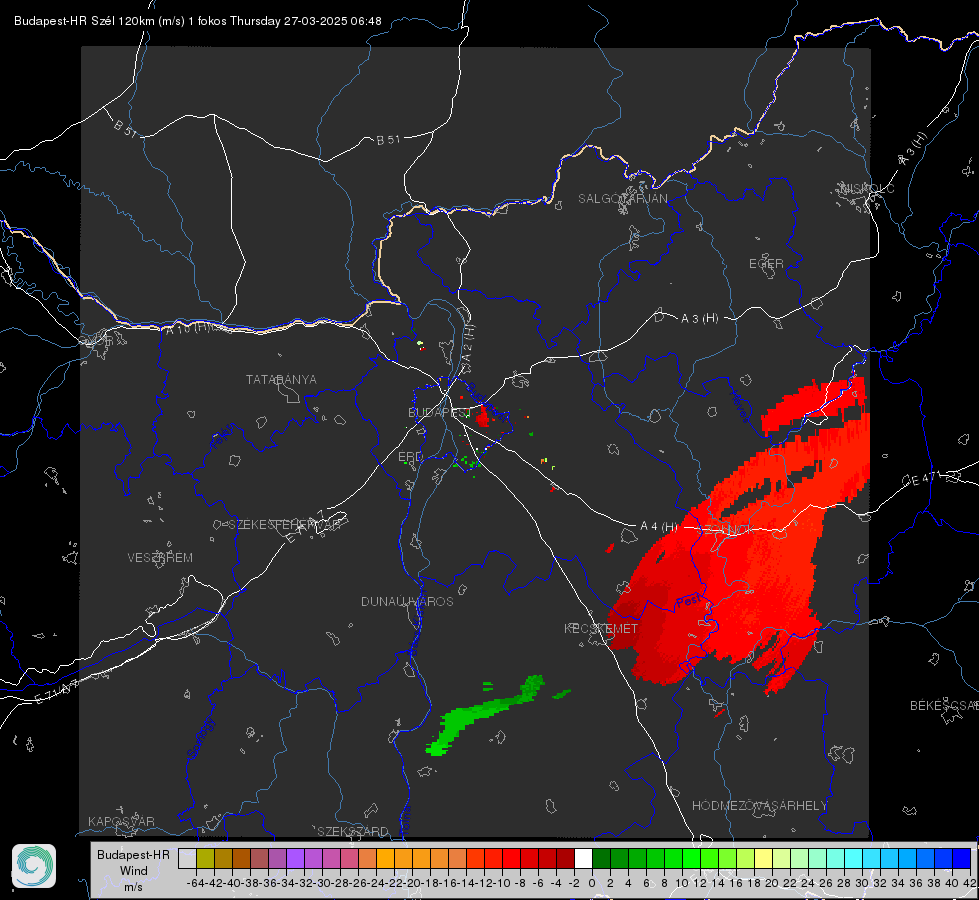Click the swirl logo icon at bottom left
The width and height of the screenshot is (979, 900).
34,866
